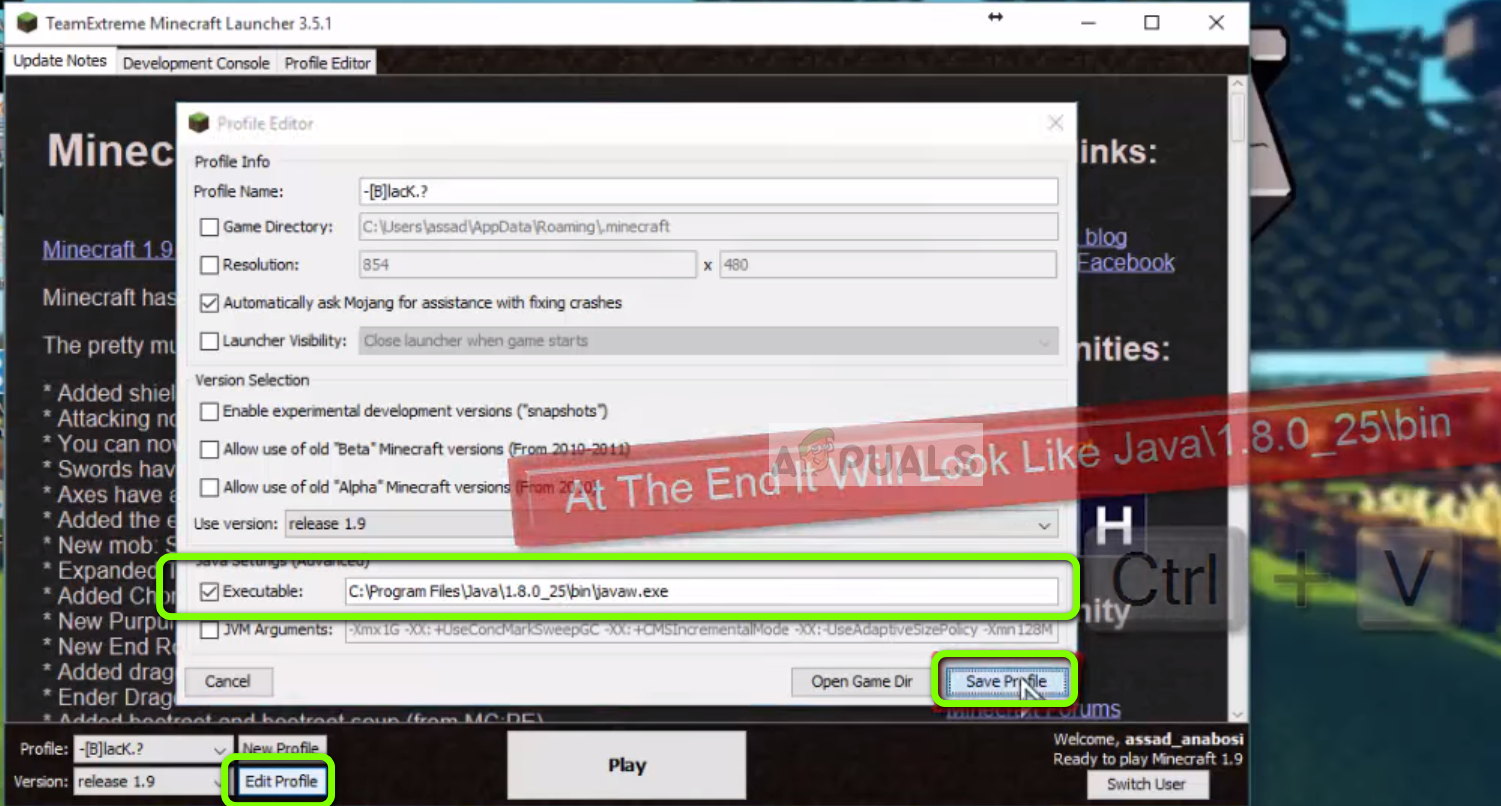The width and height of the screenshot is (1501, 806).
Task: Open the Launcher Visibility dropdown
Action: [x=708, y=341]
